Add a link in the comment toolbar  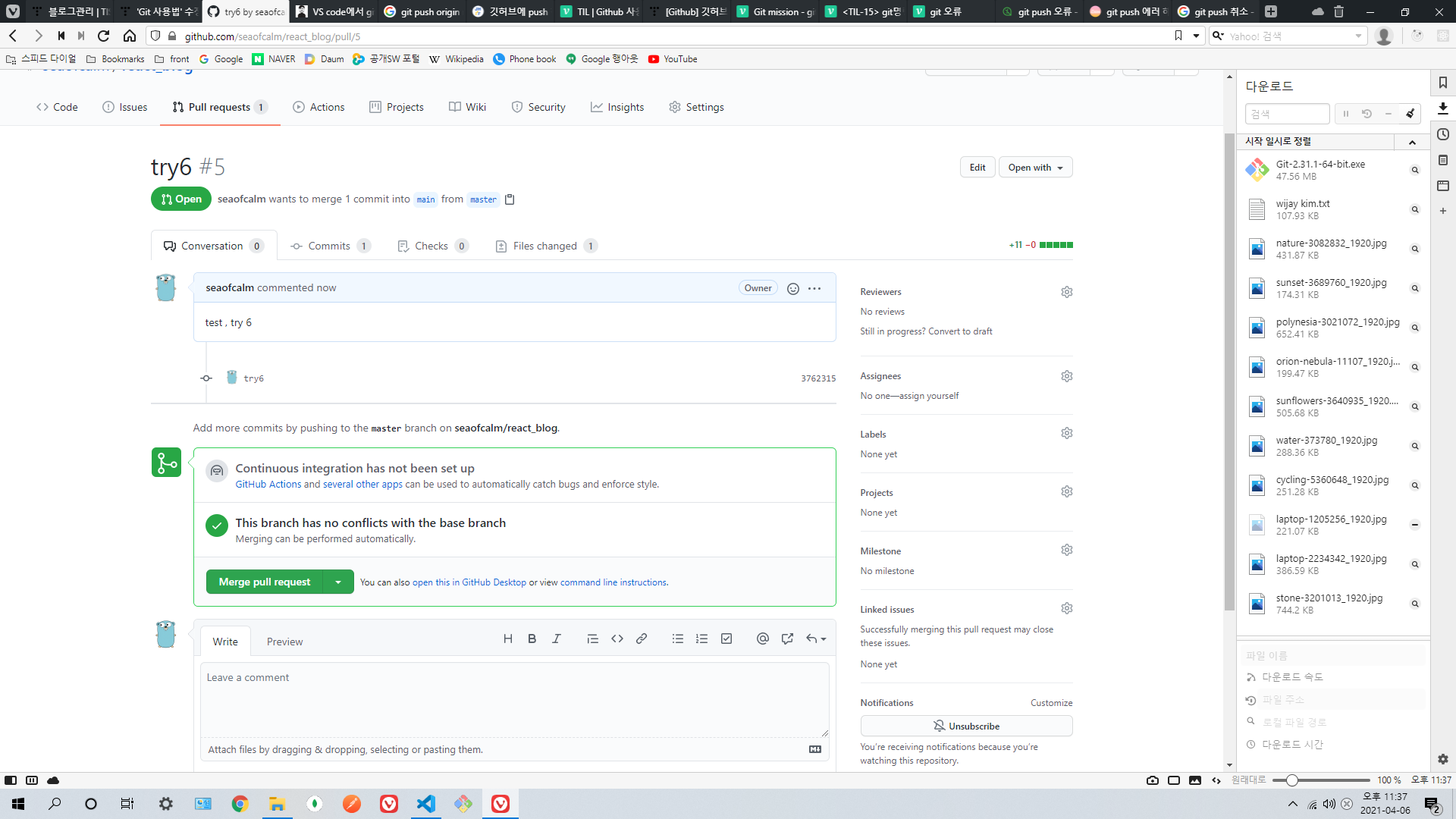tap(642, 639)
